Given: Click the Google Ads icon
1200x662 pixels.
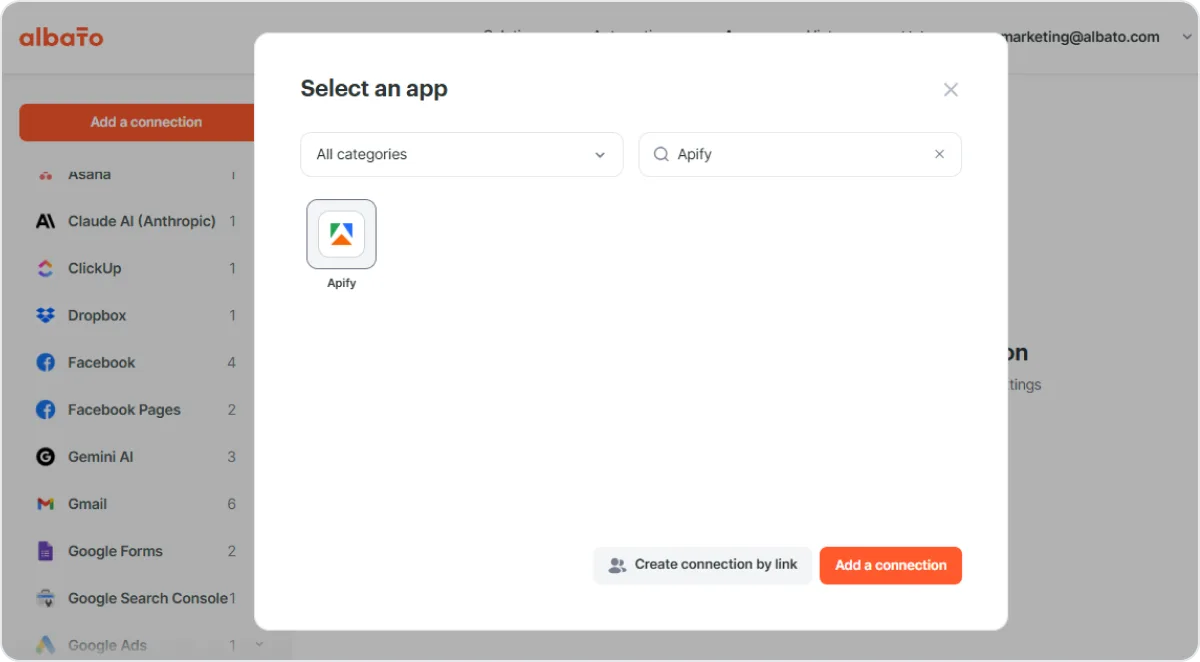Looking at the screenshot, I should (x=45, y=645).
